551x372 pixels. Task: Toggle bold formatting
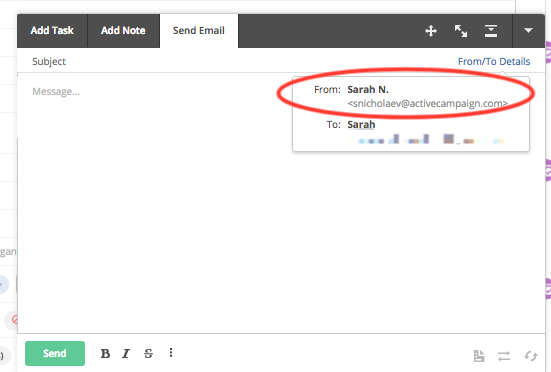click(x=105, y=354)
